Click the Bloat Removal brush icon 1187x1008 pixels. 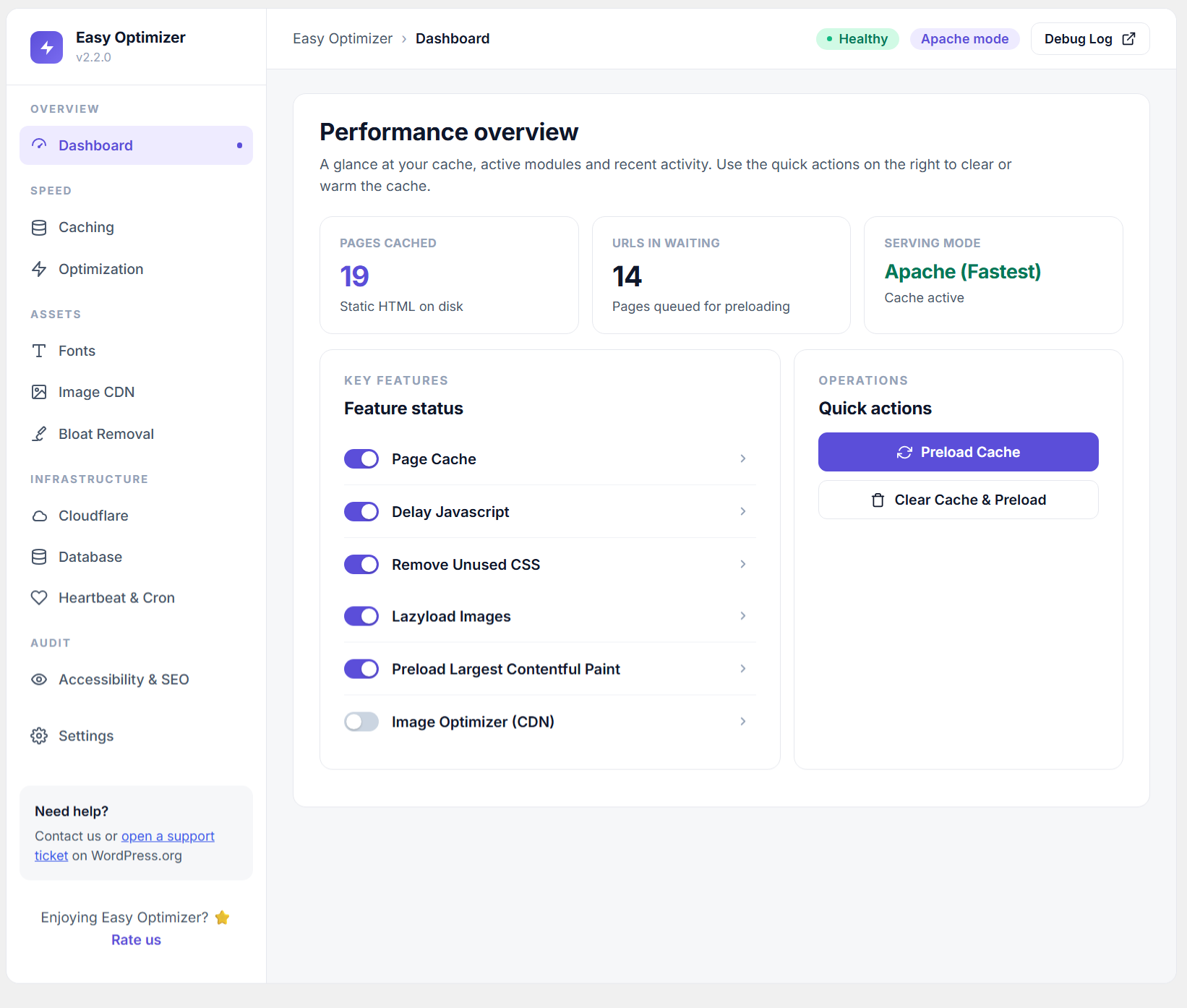point(39,434)
